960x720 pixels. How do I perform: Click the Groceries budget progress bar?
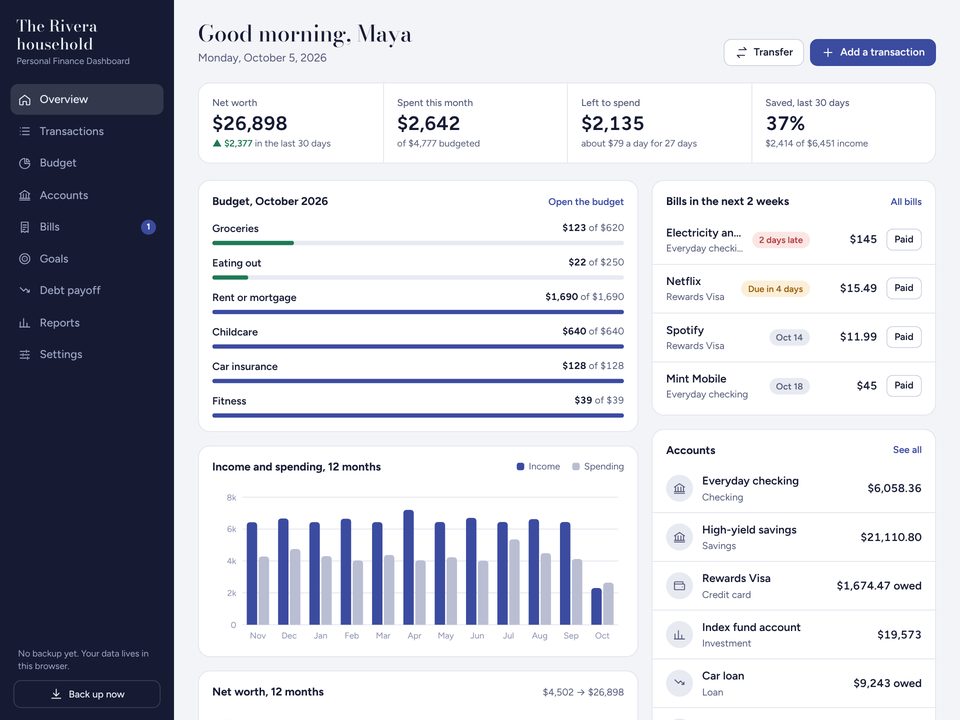(418, 243)
